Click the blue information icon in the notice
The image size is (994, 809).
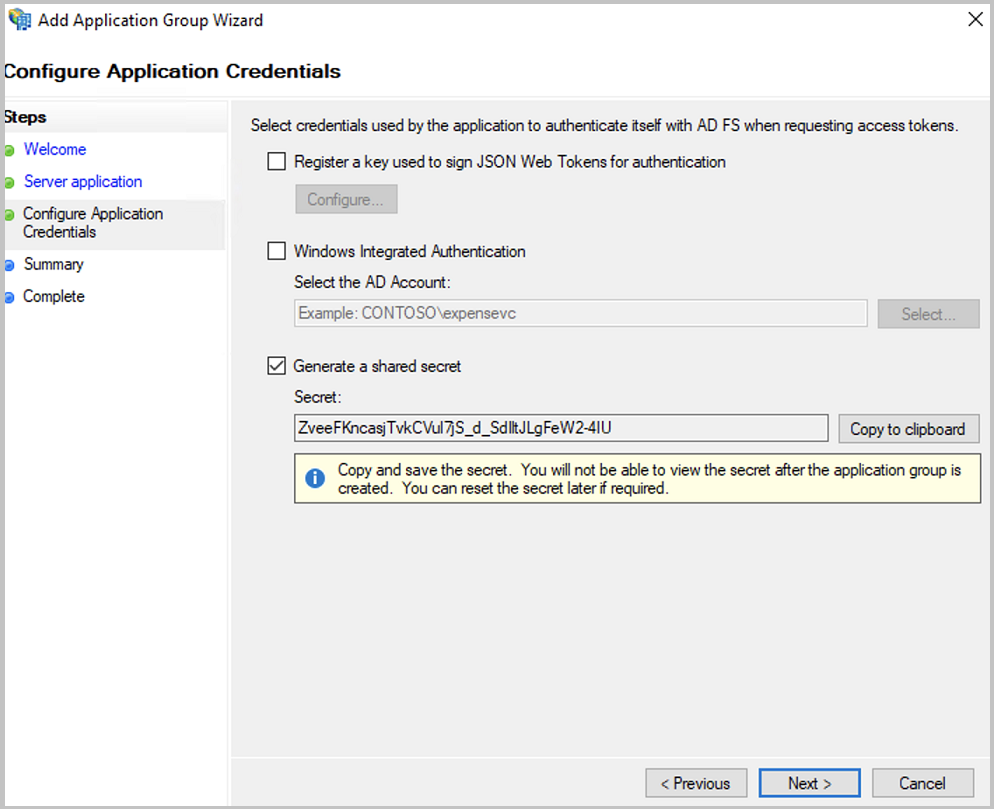click(317, 477)
